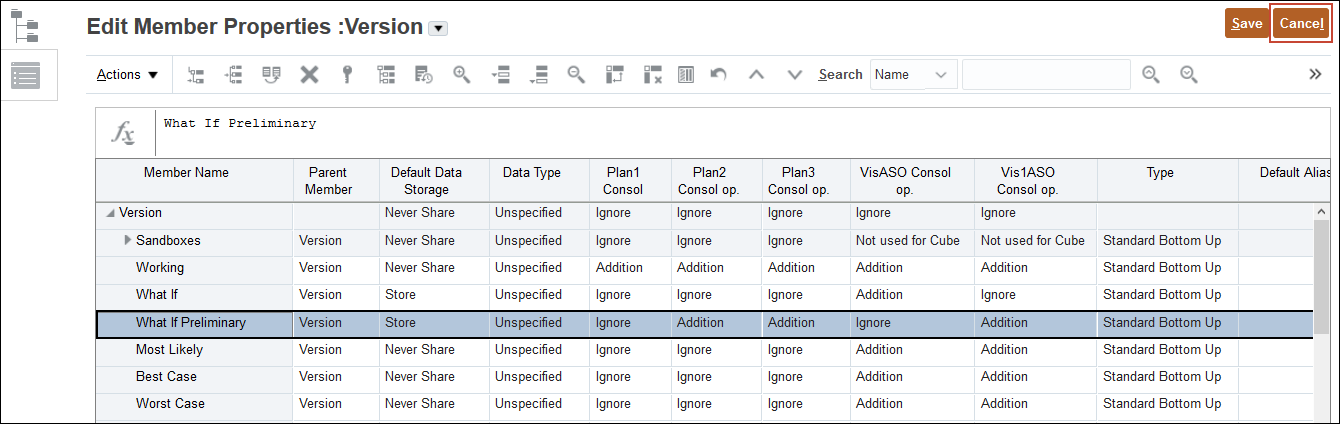Click Not used for Cube under VisASO
This screenshot has width=1340, height=424.
912,240
